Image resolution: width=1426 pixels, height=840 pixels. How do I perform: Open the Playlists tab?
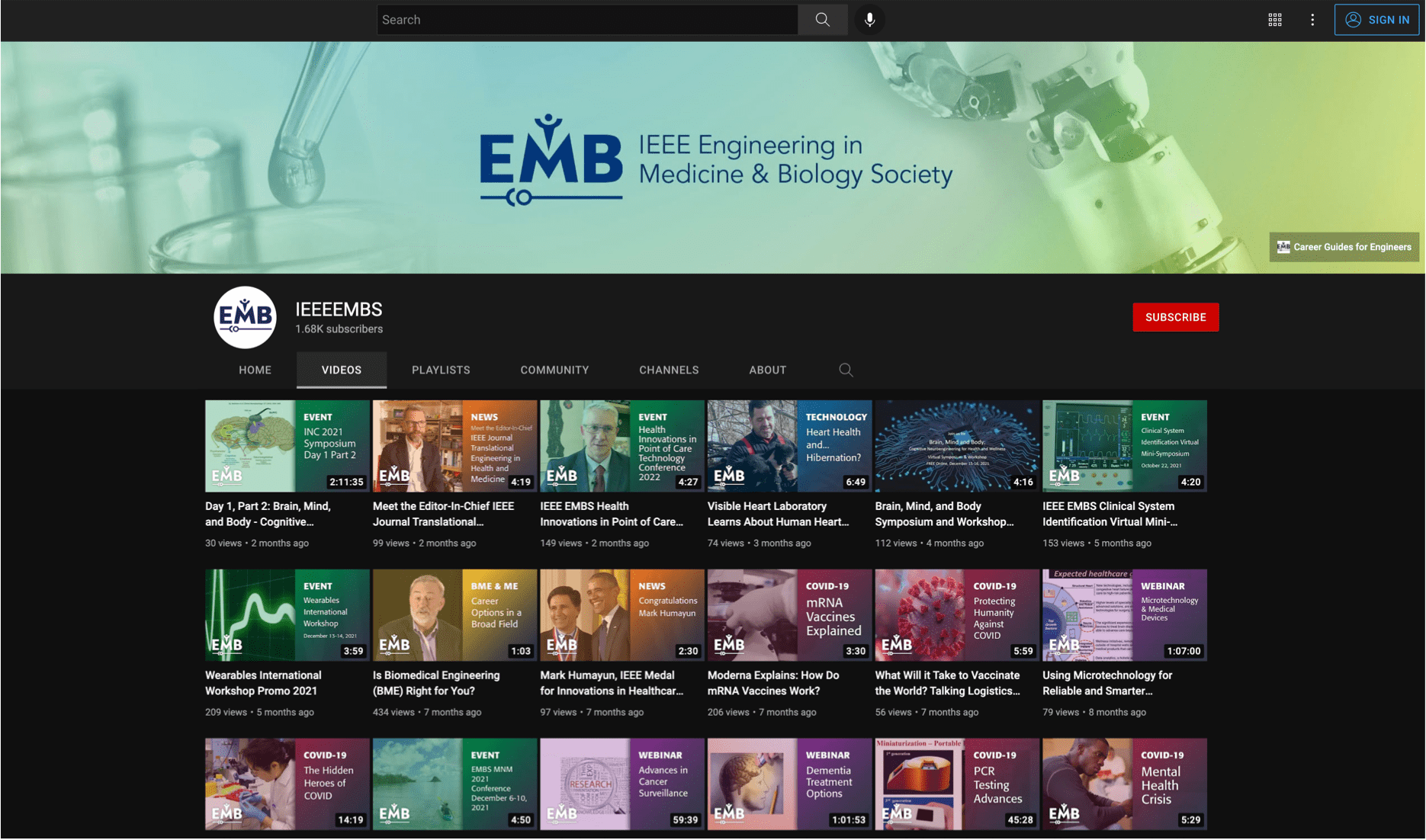pos(441,370)
